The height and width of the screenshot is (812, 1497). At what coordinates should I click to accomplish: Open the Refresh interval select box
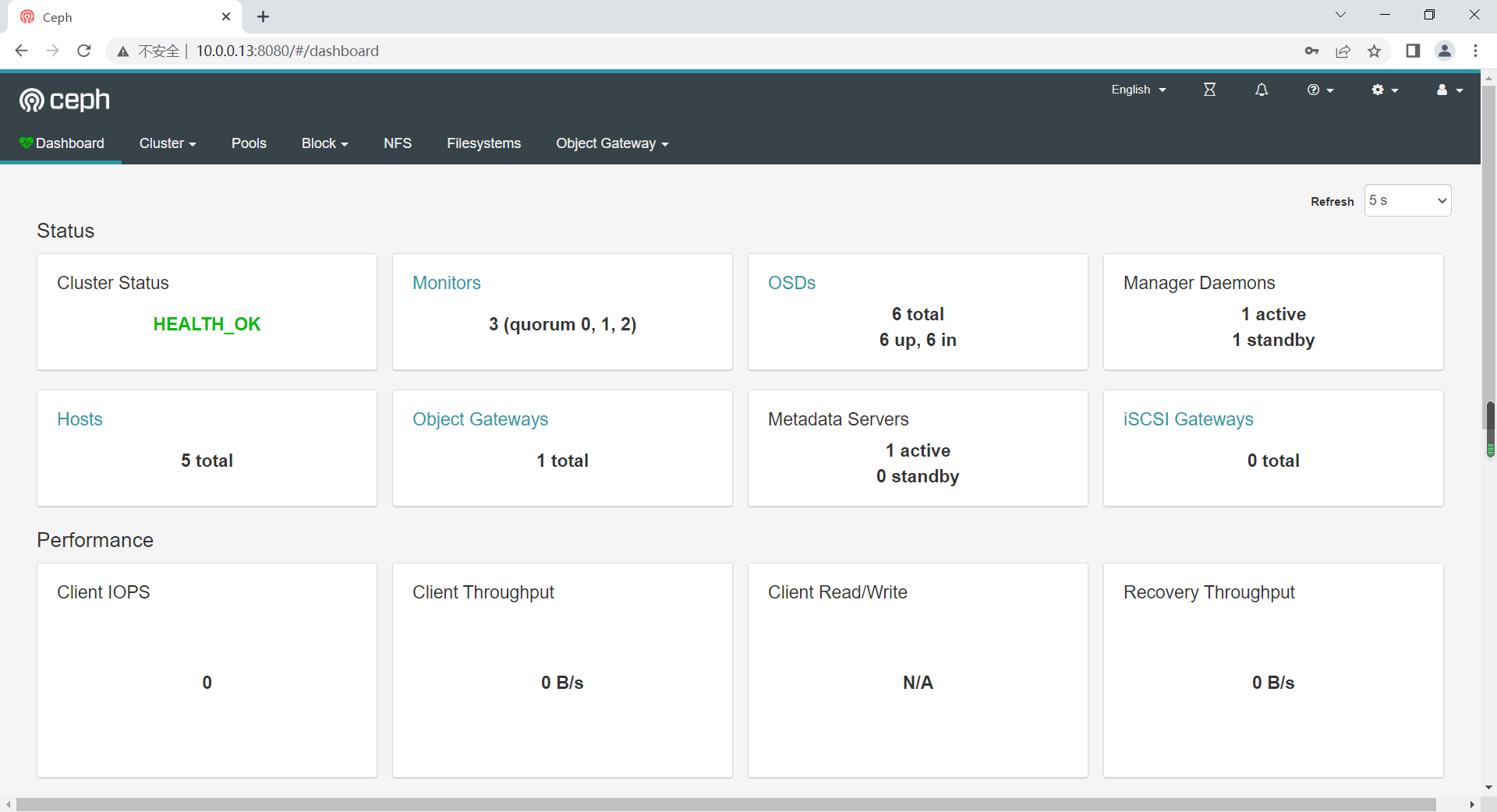click(1407, 200)
